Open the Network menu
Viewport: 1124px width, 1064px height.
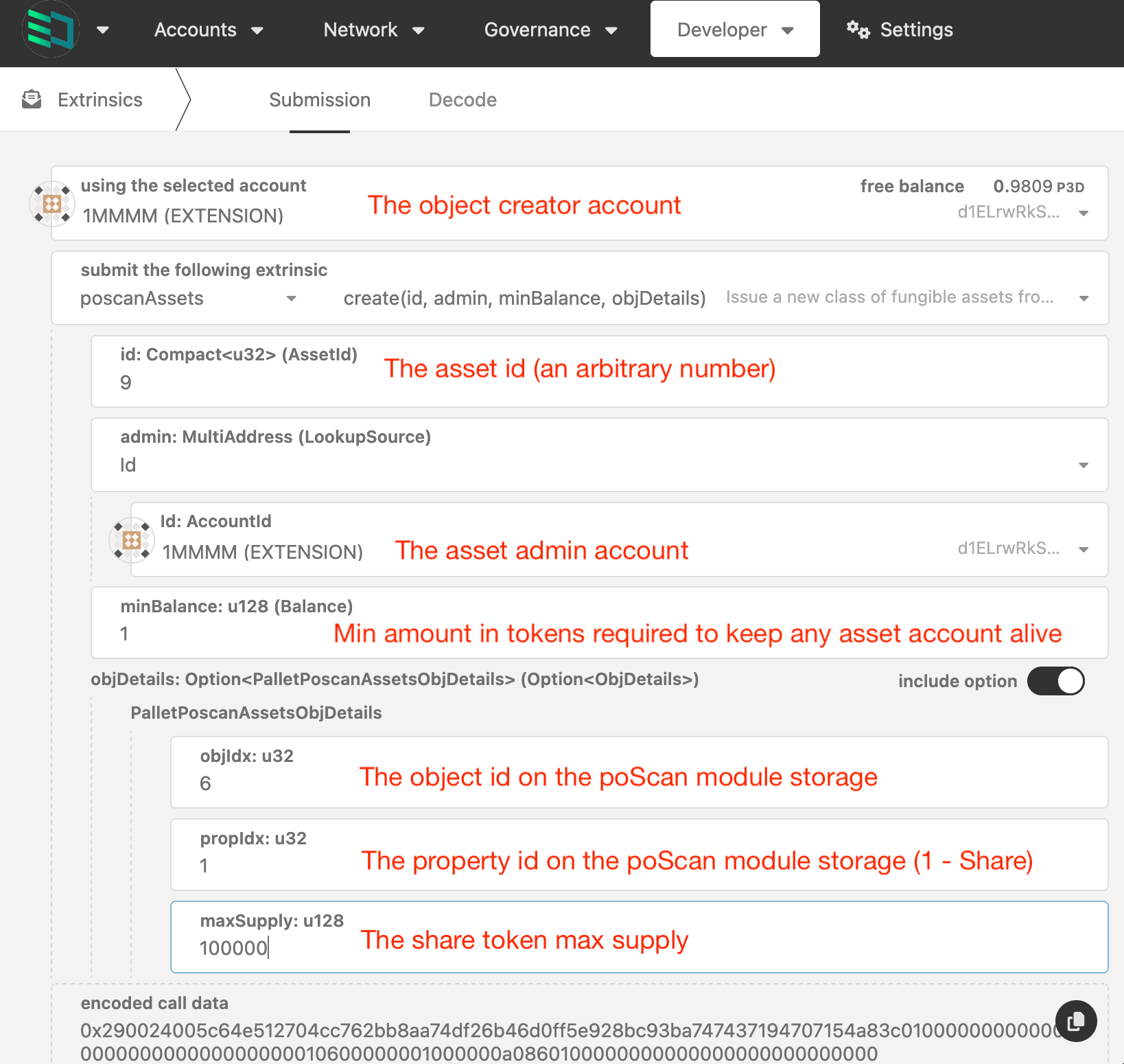374,30
